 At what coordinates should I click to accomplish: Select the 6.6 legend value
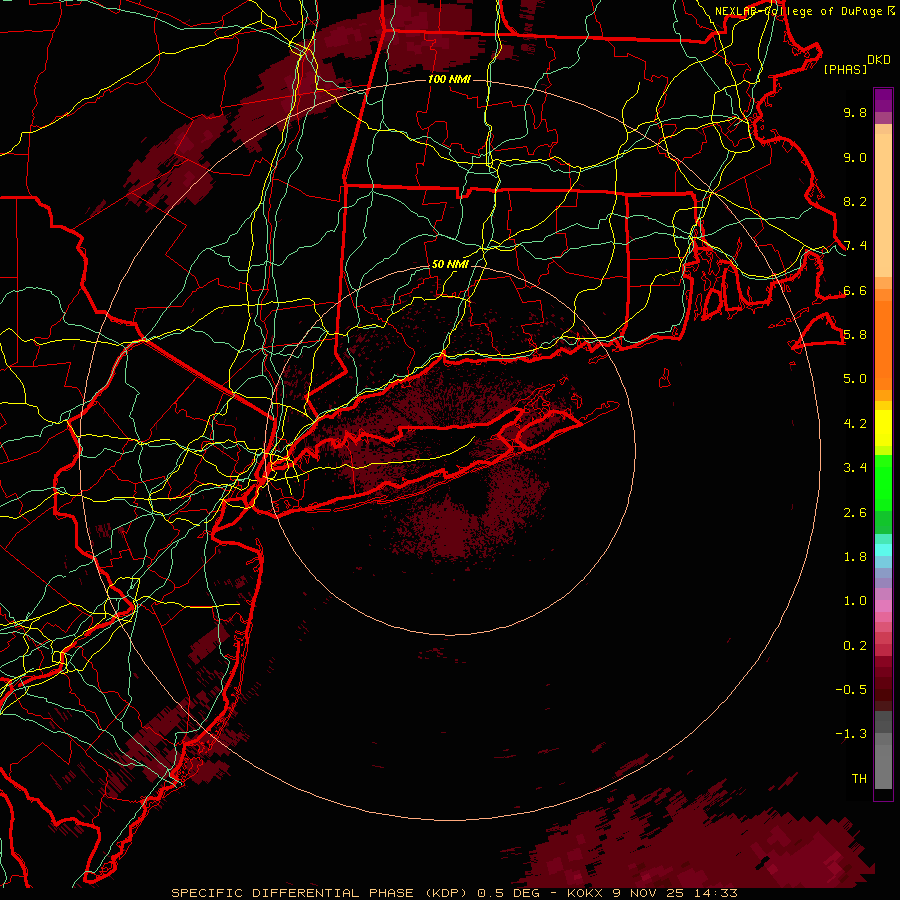[x=855, y=290]
